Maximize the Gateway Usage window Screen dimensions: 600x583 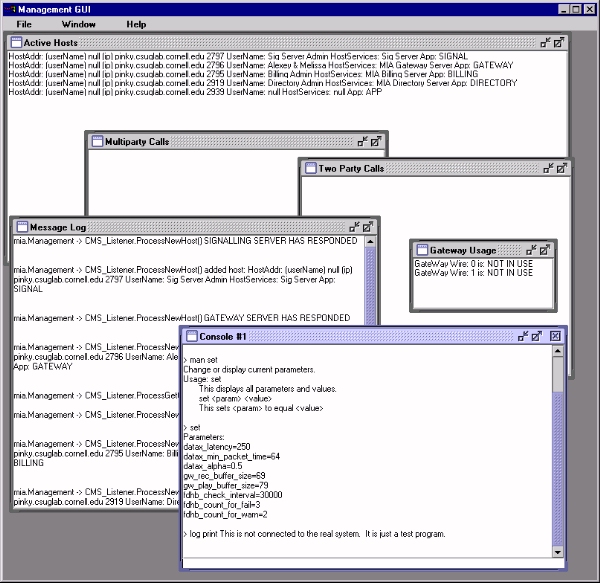click(x=546, y=250)
